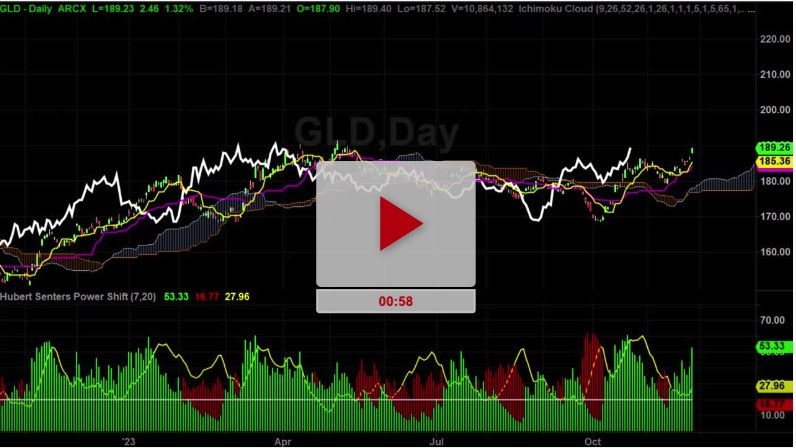Click the last price L=189.23
Viewport: 796px width, 448px height.
point(113,9)
